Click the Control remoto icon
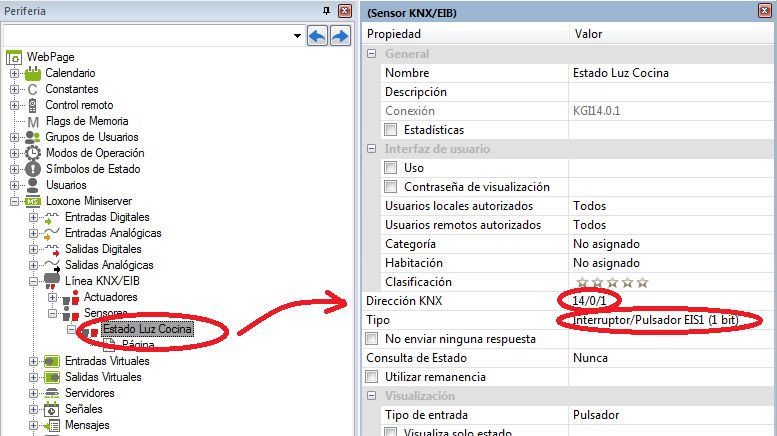The image size is (777, 436). tap(33, 105)
